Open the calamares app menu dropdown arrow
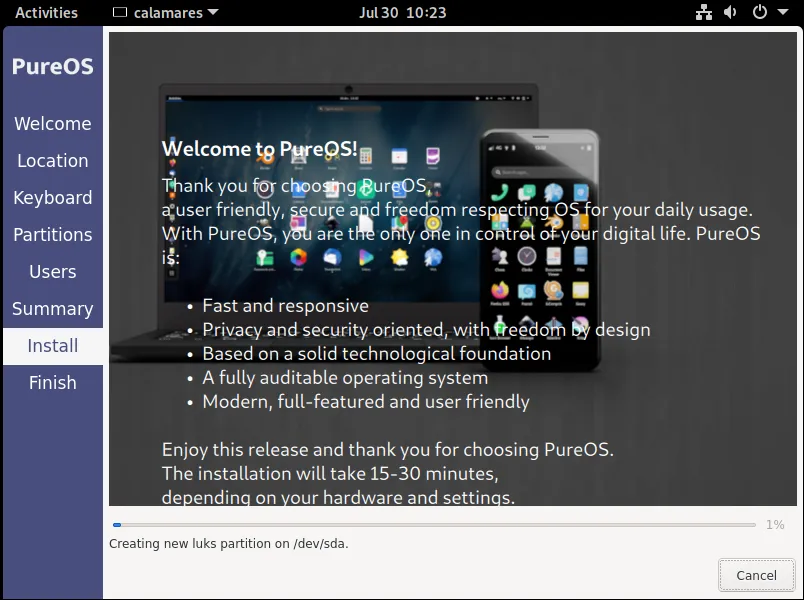Viewport: 804px width, 600px height. pyautogui.click(x=213, y=13)
